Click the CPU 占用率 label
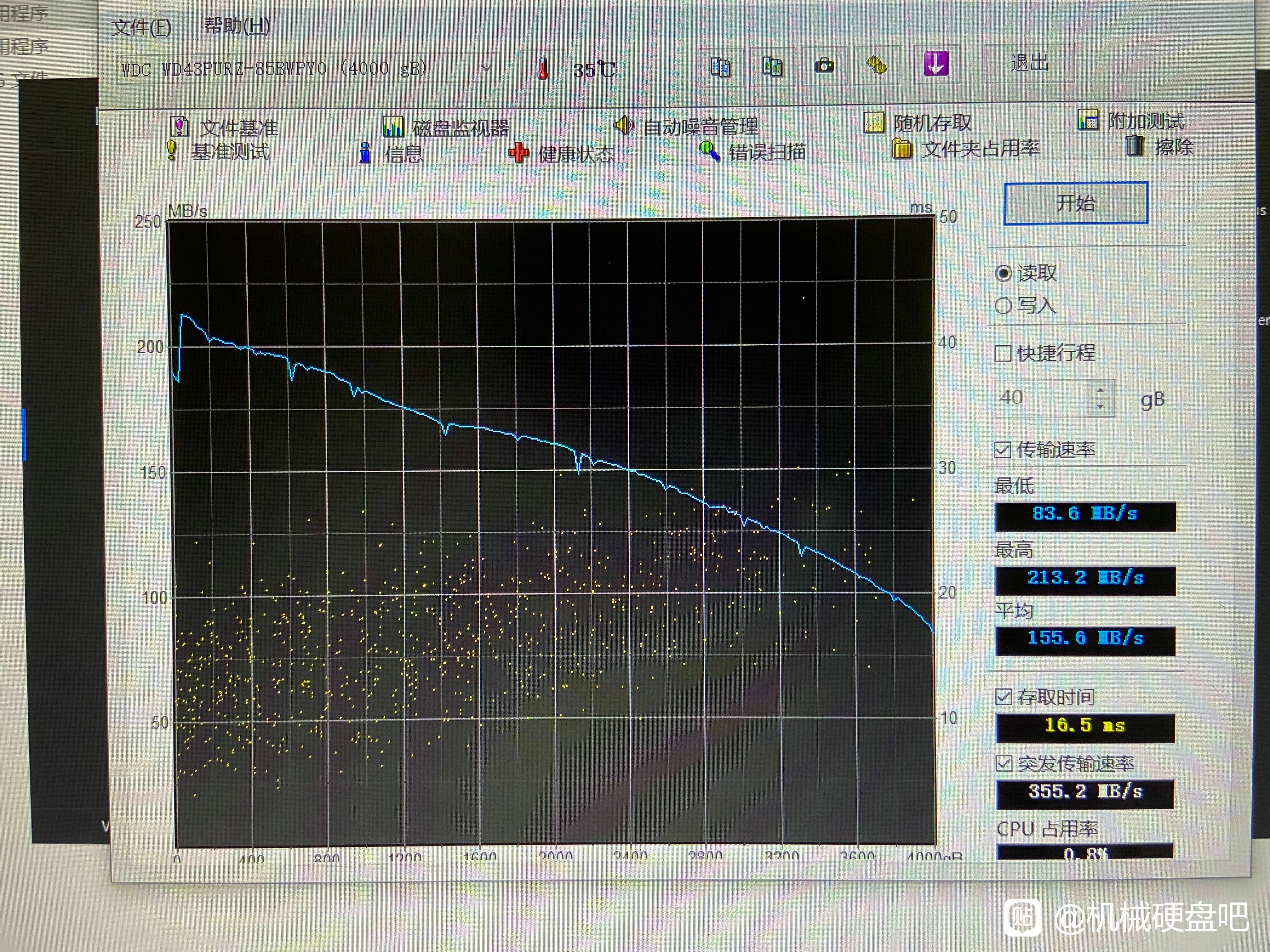This screenshot has width=1270, height=952. (x=1047, y=829)
